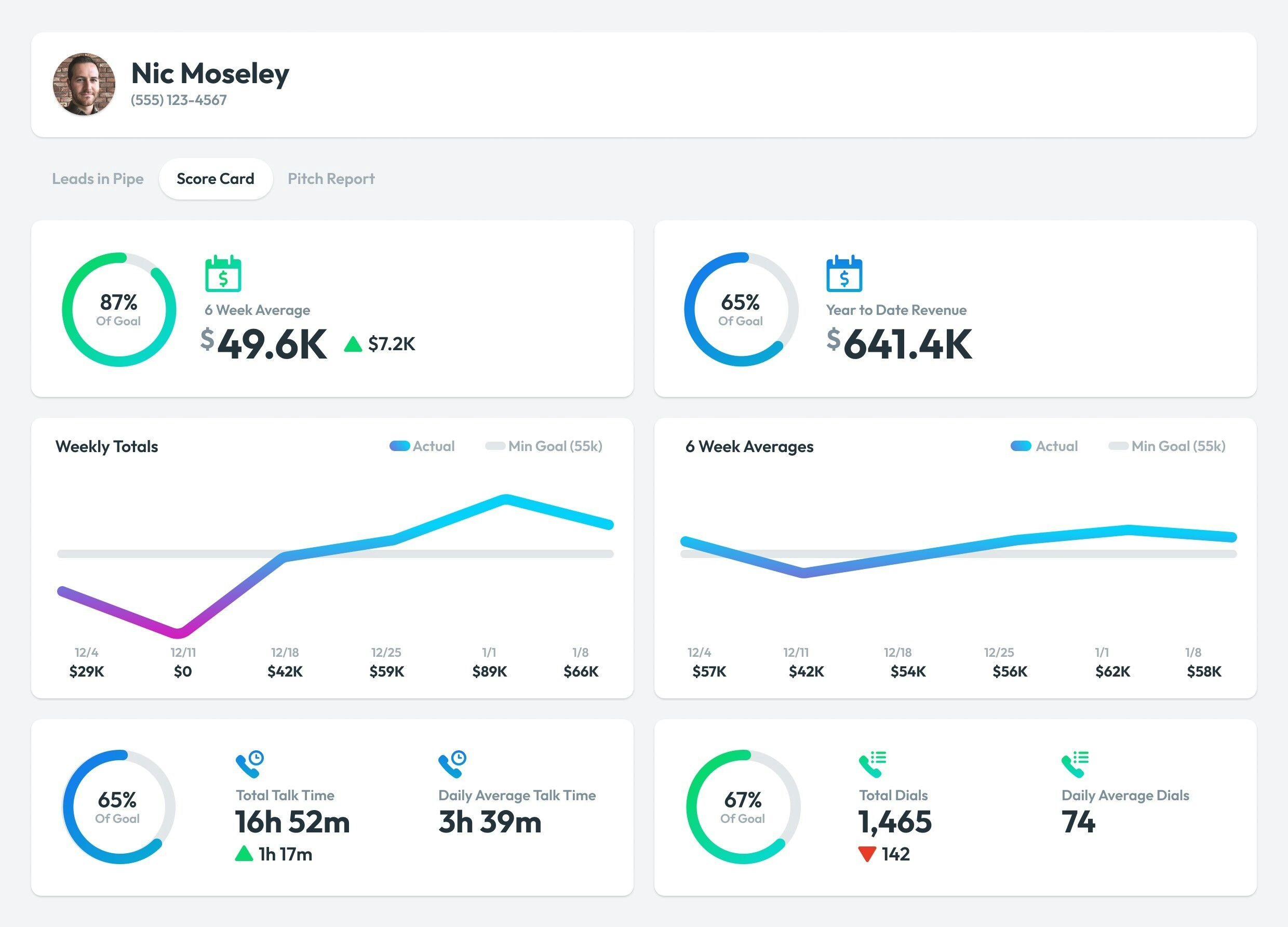
Task: Click the 74 daily average dials value
Action: coord(1078,822)
